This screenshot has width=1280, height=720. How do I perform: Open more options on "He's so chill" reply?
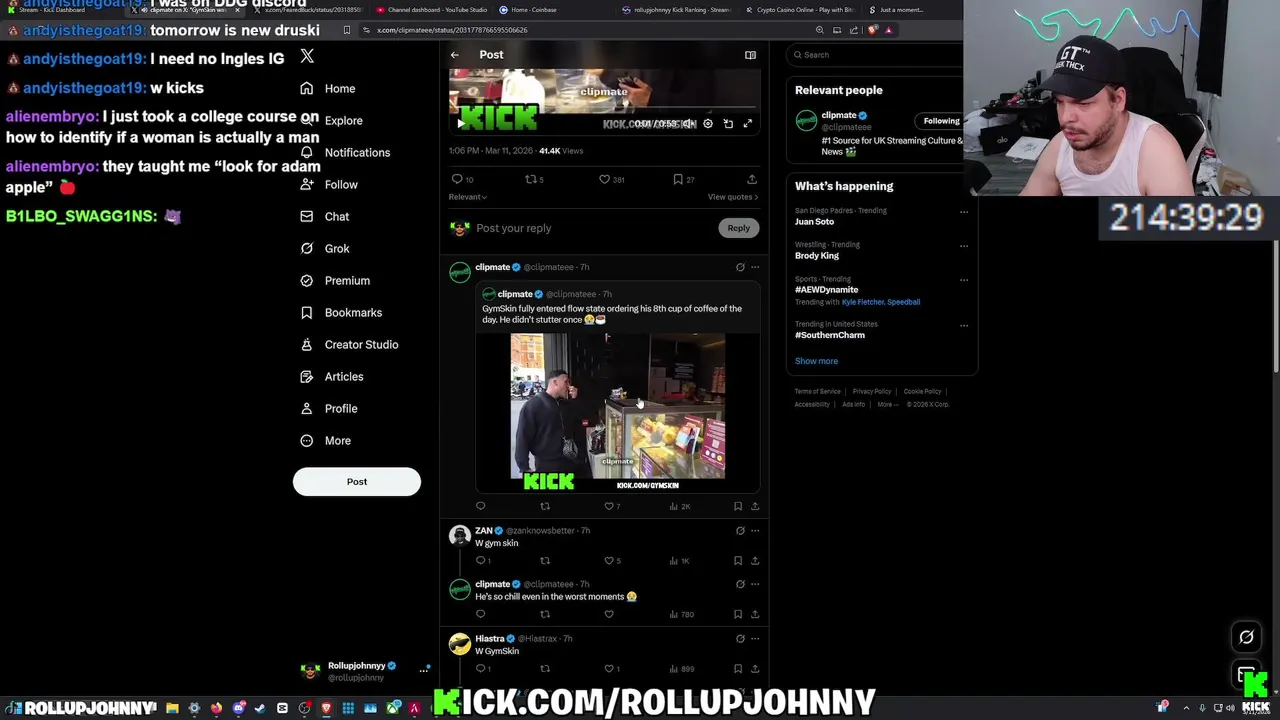755,584
